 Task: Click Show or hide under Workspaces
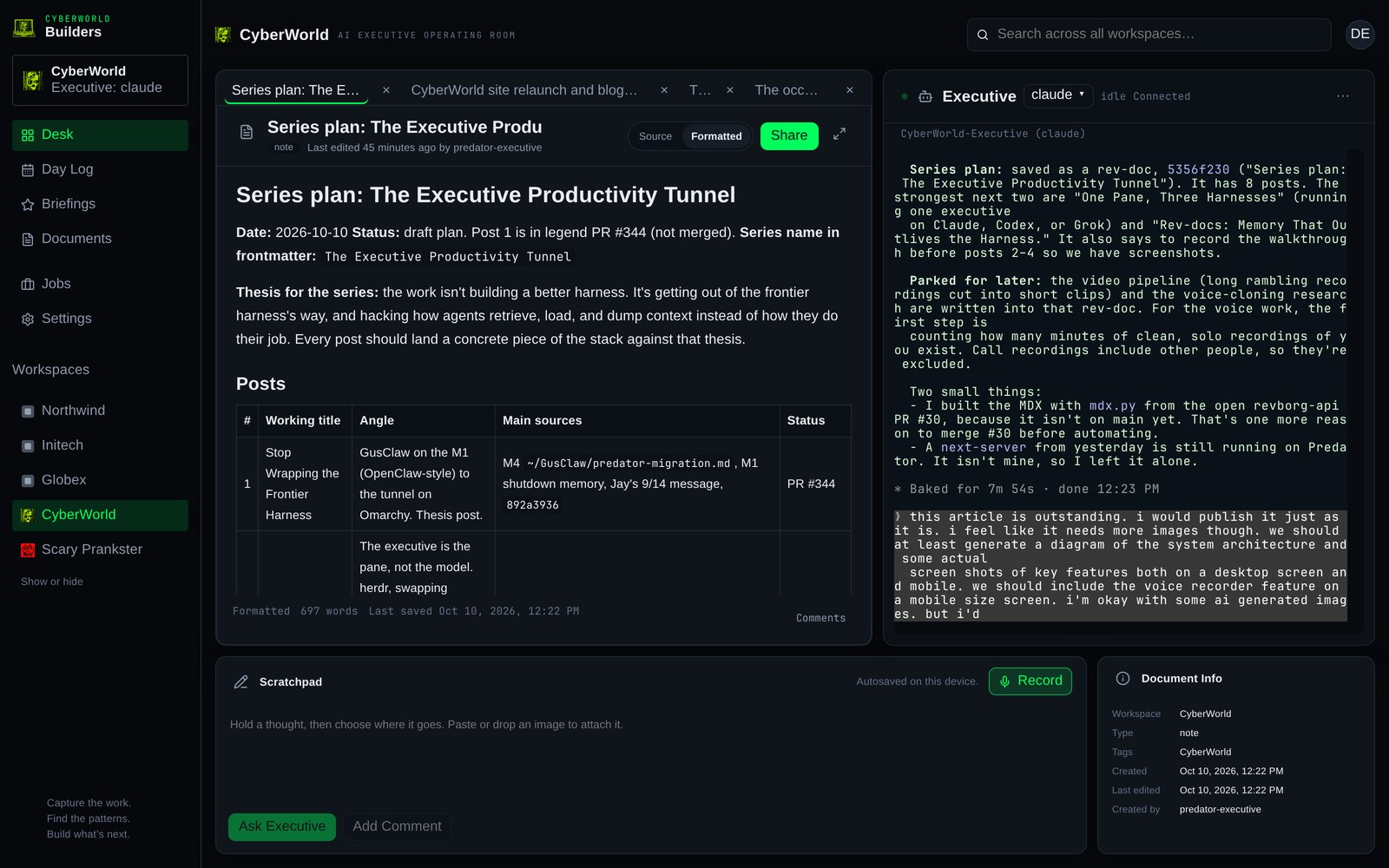(52, 582)
